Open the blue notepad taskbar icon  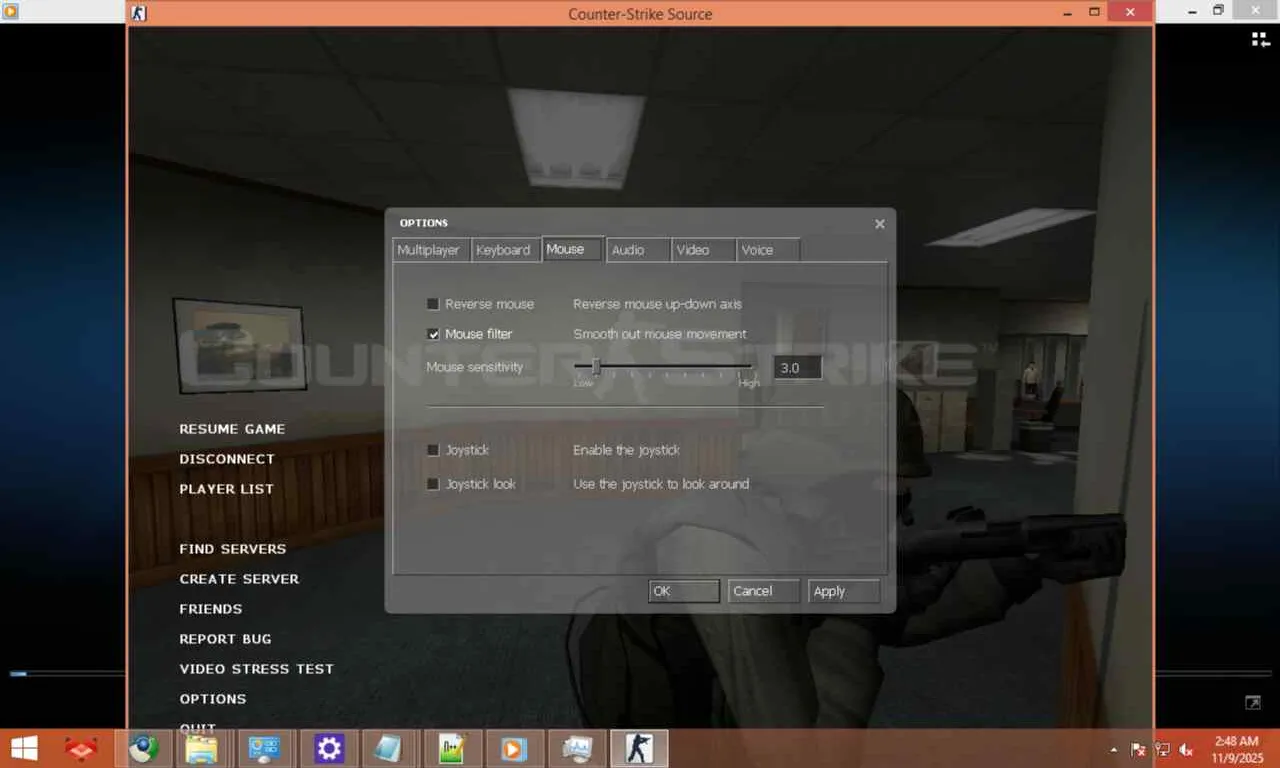point(387,748)
